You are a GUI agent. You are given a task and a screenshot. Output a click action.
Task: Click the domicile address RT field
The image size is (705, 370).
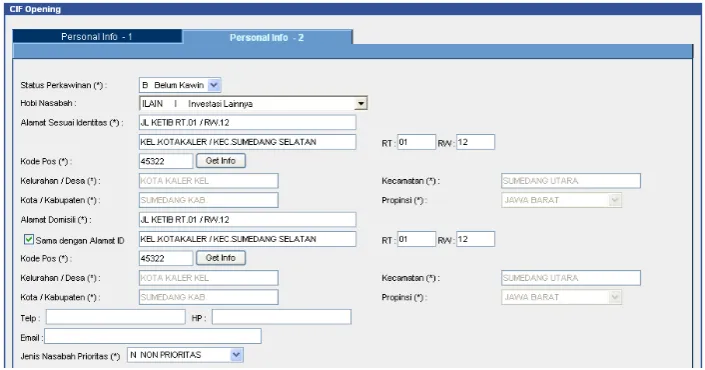coord(416,239)
